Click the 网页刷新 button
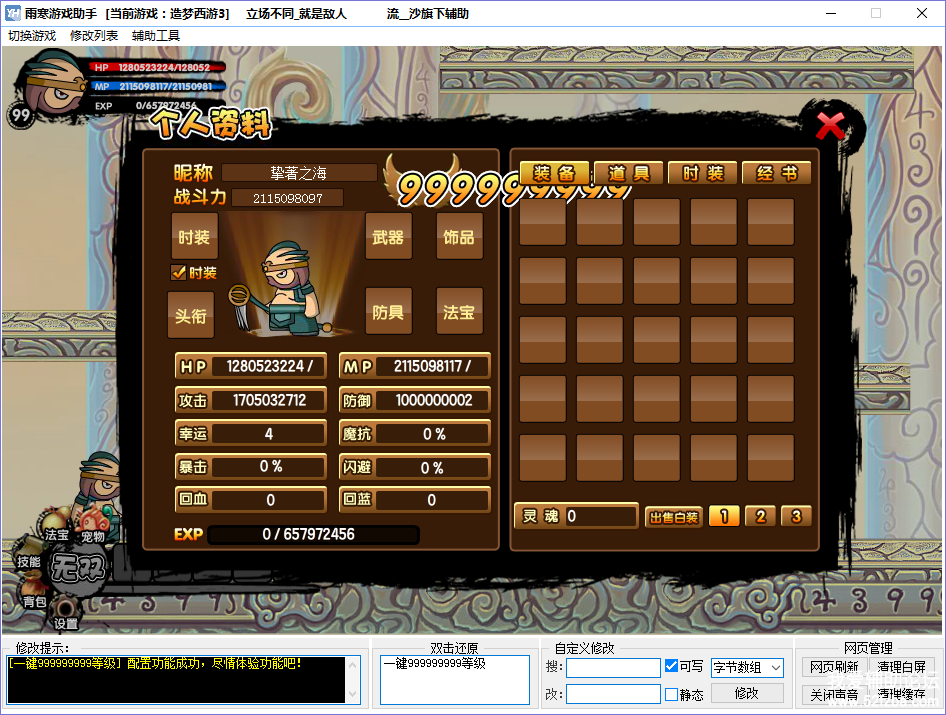Screen dimensions: 946x715 [834, 667]
